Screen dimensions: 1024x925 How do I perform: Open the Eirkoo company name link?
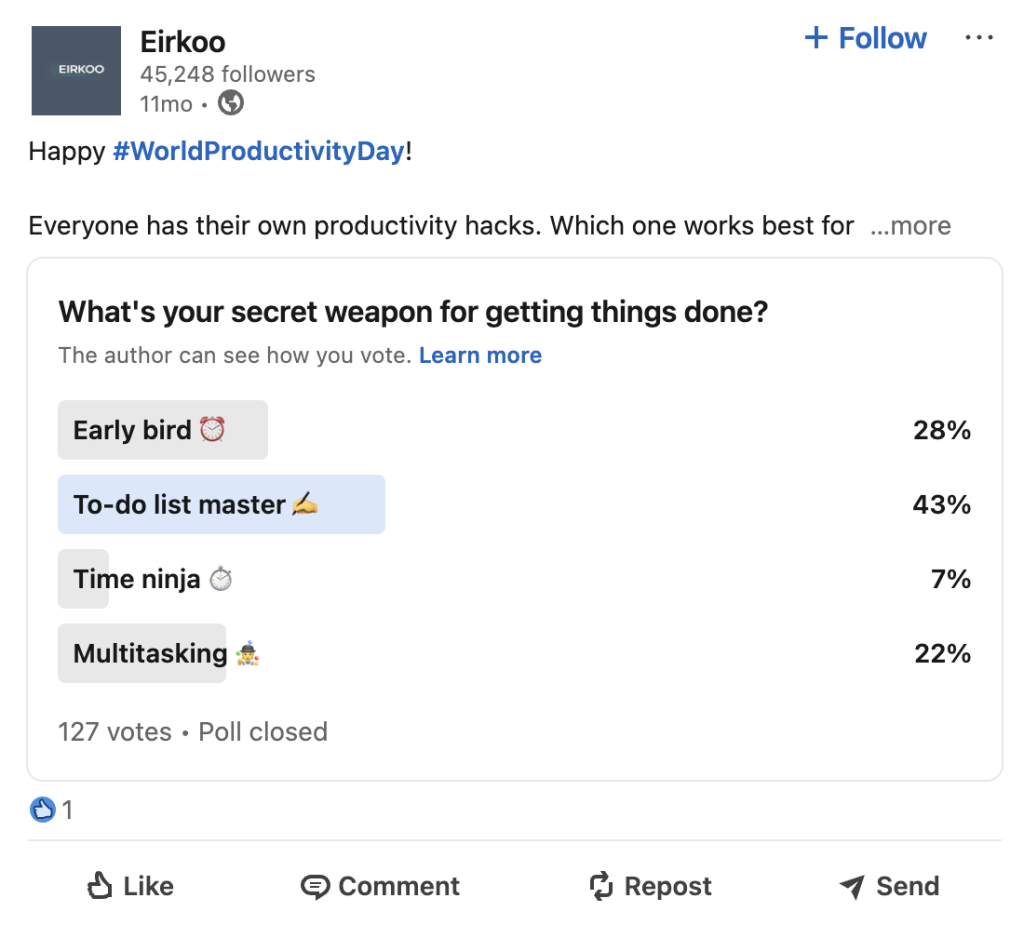click(183, 42)
